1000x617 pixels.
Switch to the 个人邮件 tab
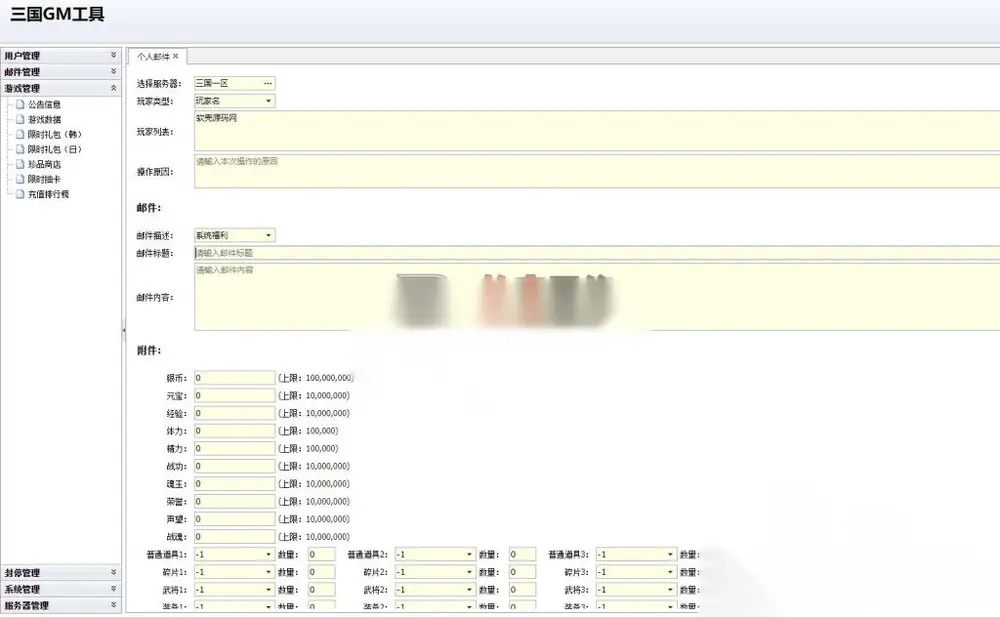coord(153,56)
